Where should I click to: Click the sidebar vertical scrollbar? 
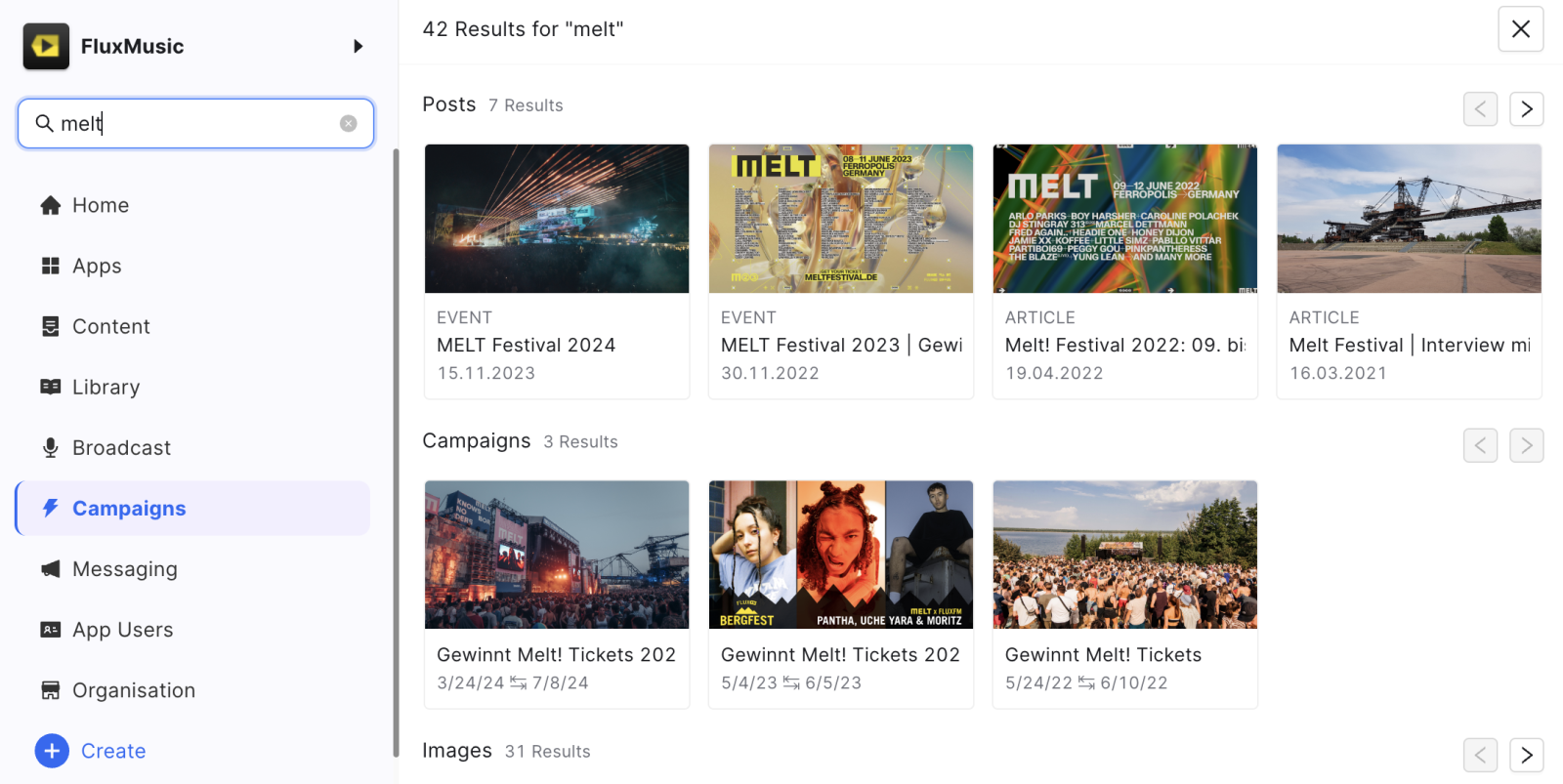click(396, 452)
